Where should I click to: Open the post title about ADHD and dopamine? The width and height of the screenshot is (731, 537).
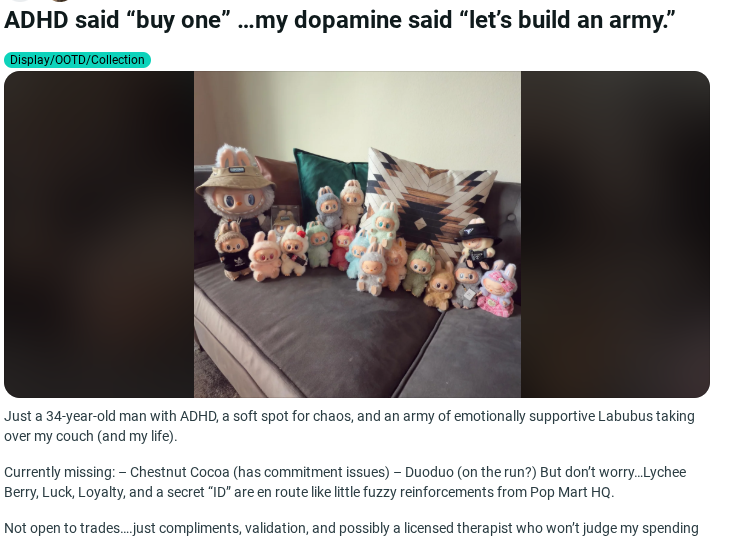click(340, 20)
